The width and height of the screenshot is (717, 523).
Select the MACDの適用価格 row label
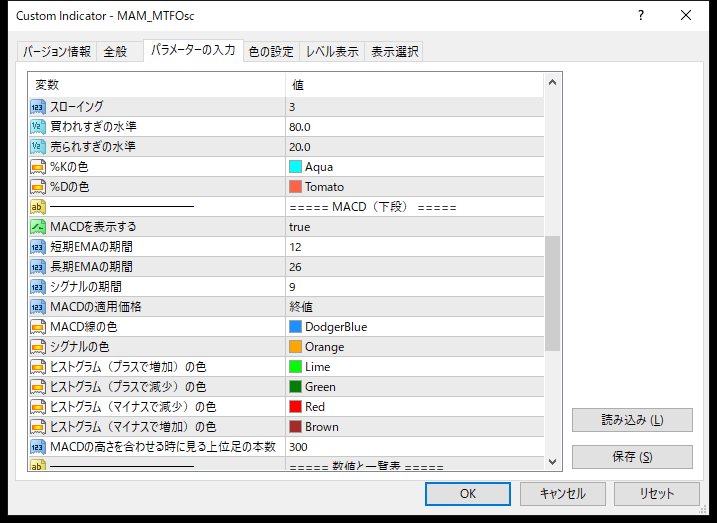96,307
